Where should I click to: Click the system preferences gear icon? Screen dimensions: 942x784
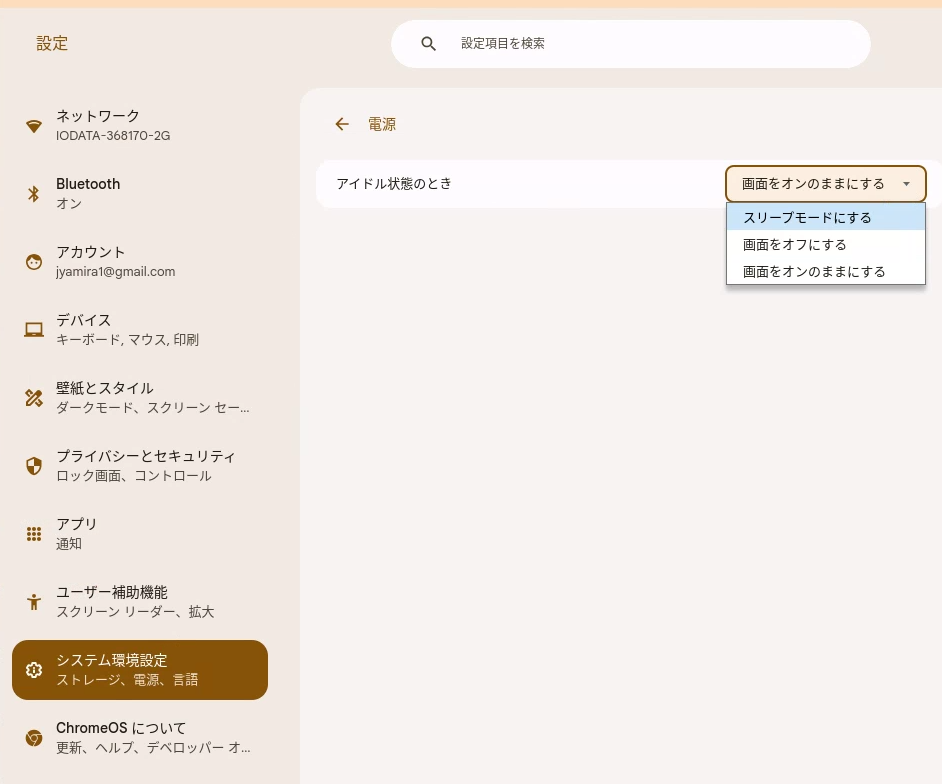coord(34,670)
